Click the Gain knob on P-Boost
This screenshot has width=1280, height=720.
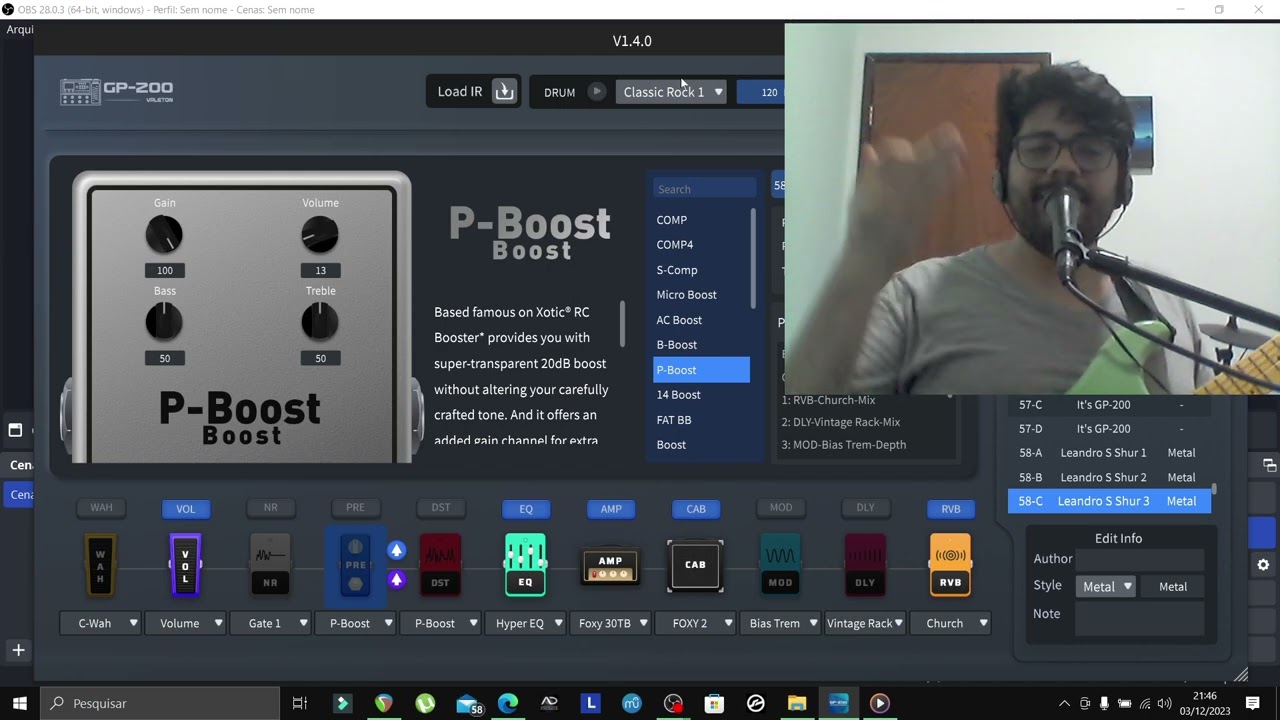pos(164,235)
